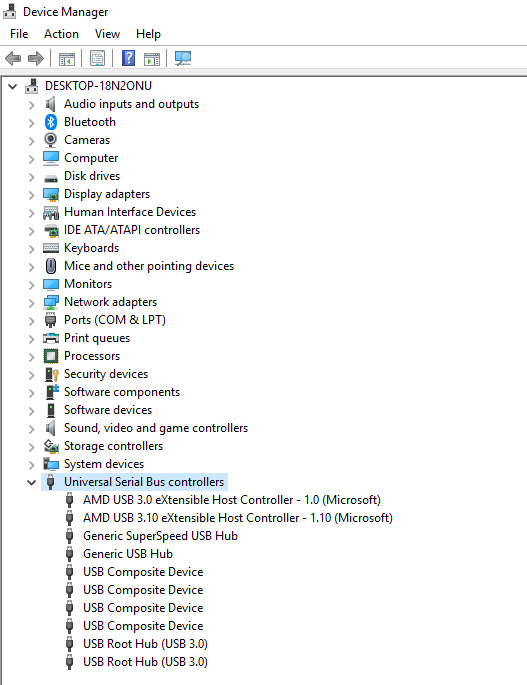Screen dimensions: 527x685
Task: Click the blue Help toolbar icon
Action: pos(128,58)
